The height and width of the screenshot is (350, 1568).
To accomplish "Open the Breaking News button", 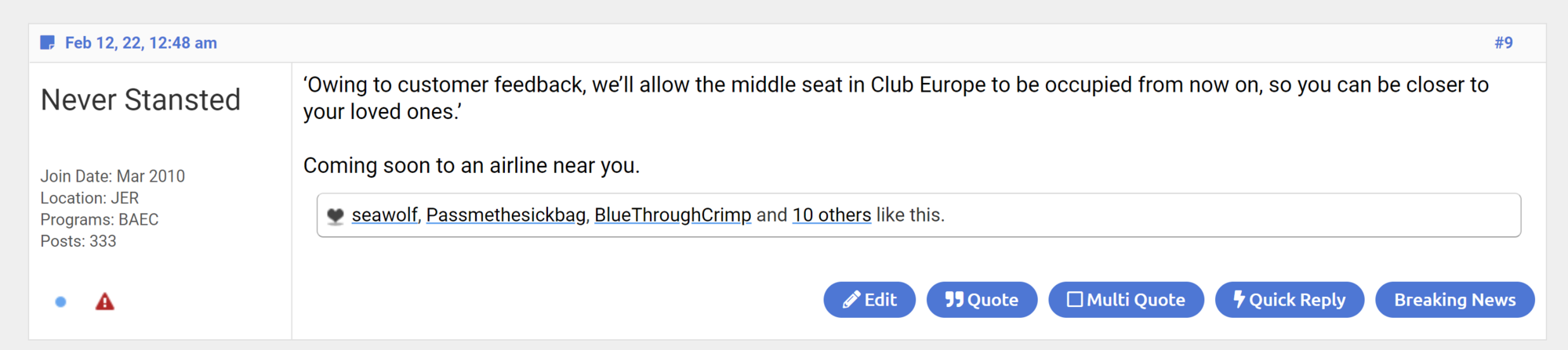I will [x=1455, y=300].
